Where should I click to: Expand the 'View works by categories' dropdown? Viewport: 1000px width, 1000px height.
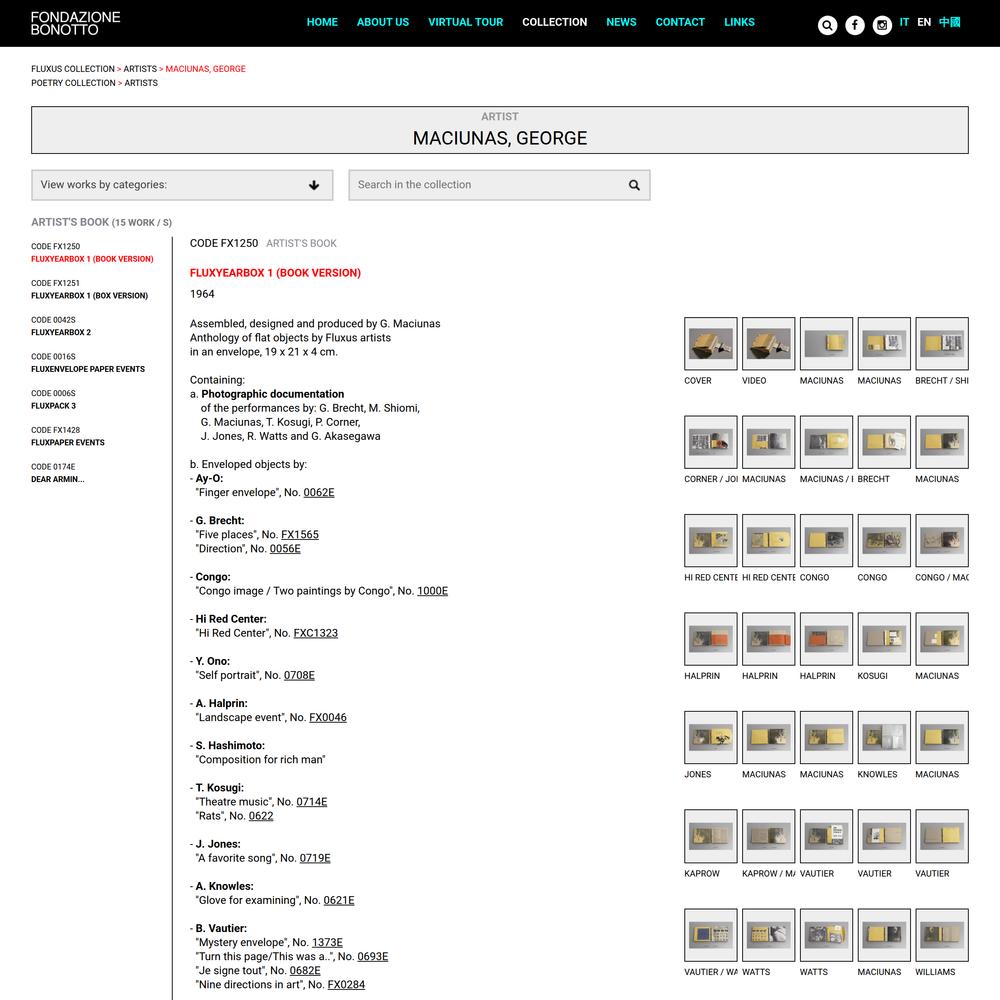pyautogui.click(x=182, y=185)
